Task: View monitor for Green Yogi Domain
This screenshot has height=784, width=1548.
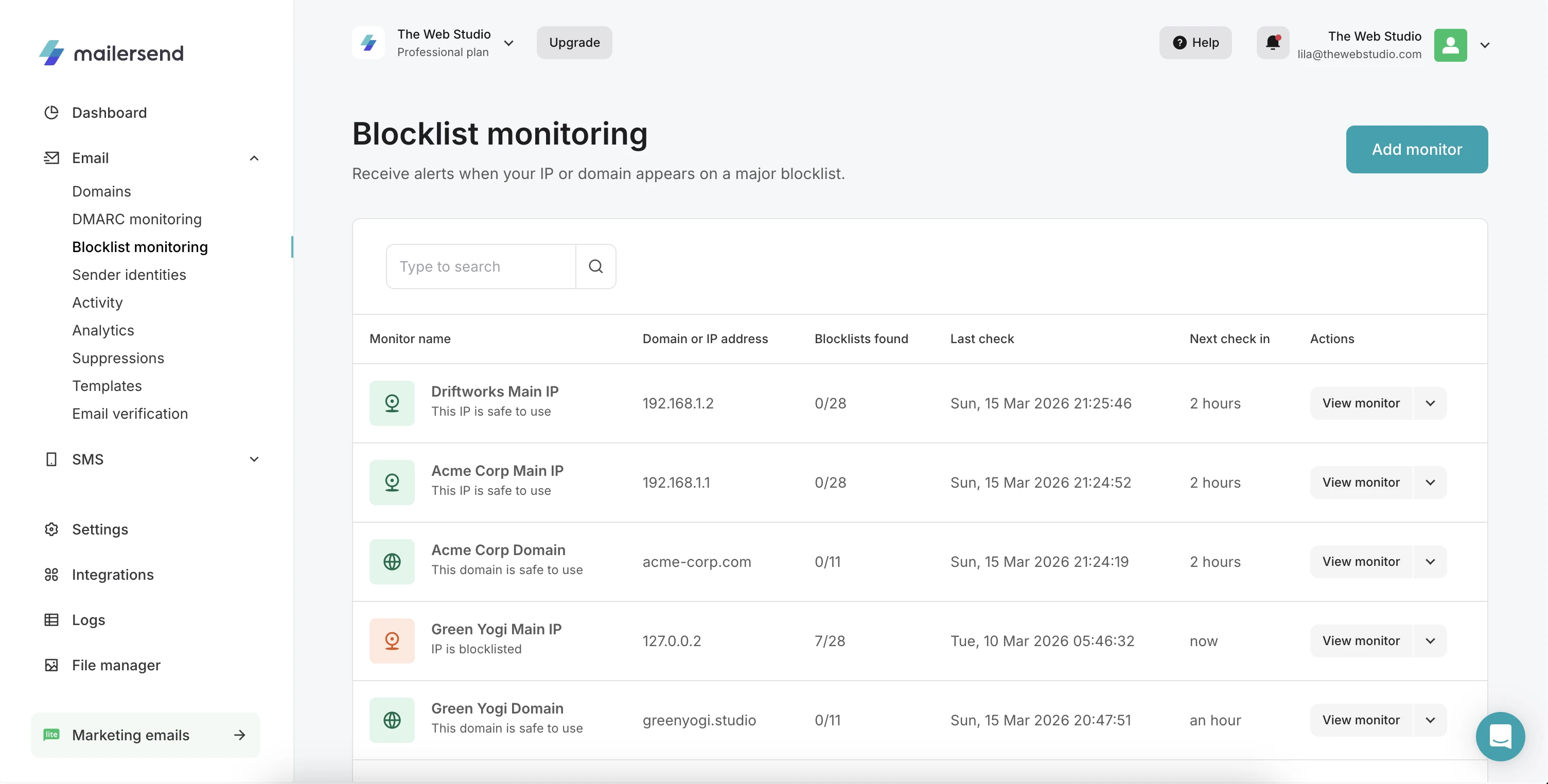Action: coord(1361,720)
